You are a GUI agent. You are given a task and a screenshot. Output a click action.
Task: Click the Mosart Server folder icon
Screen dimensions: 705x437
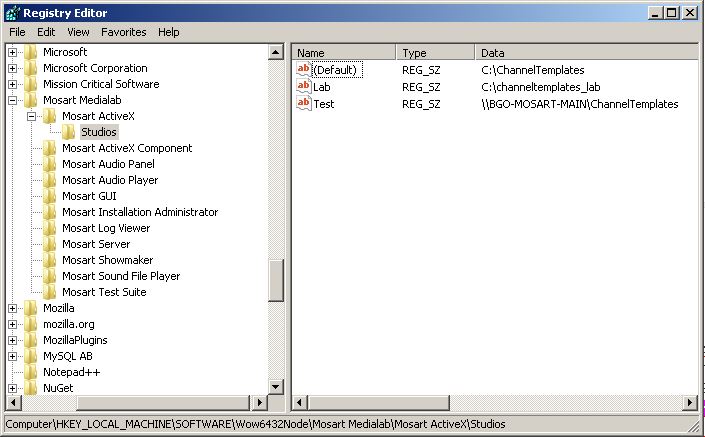50,244
